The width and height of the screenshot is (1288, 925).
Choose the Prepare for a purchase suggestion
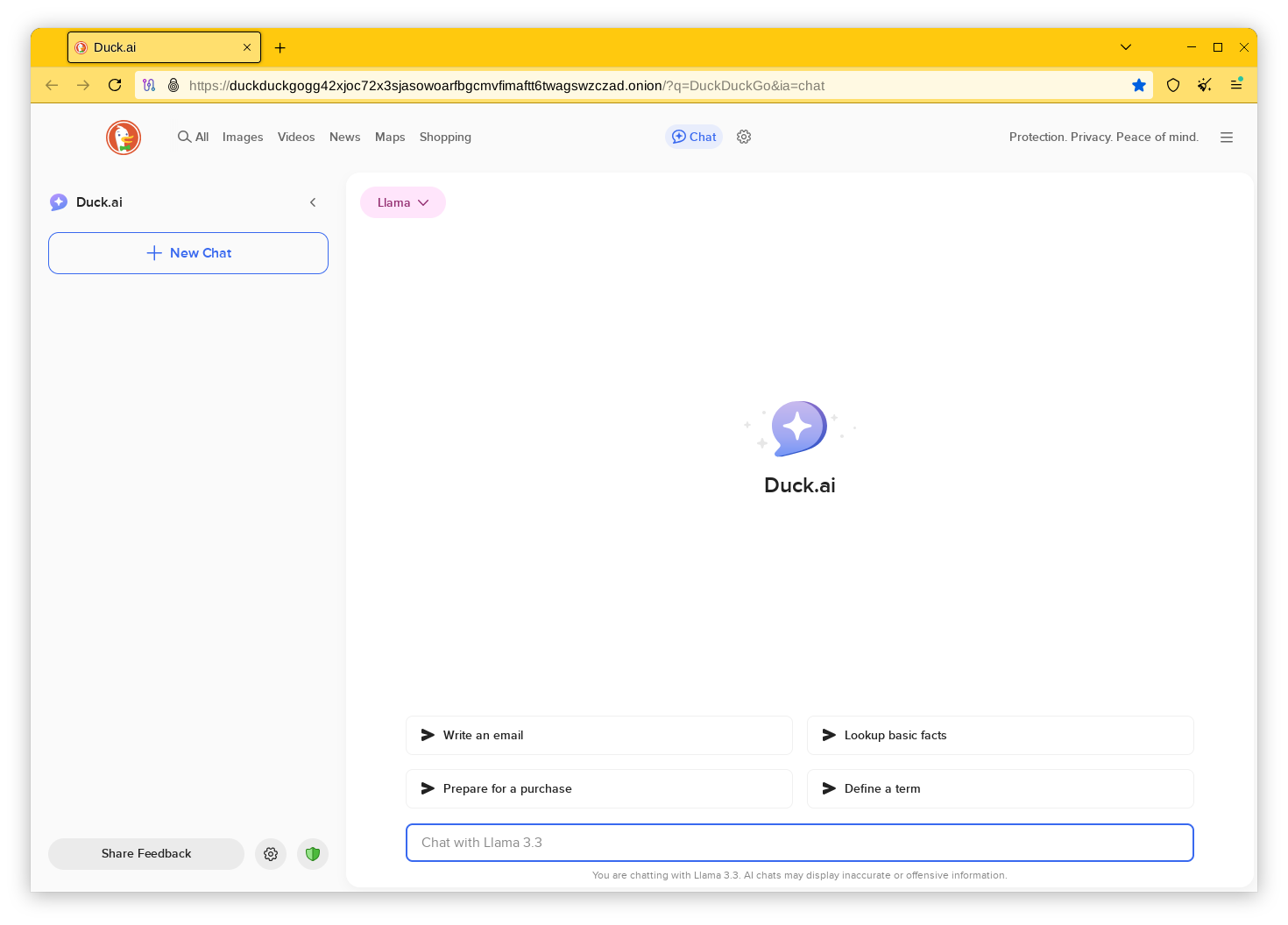[599, 789]
